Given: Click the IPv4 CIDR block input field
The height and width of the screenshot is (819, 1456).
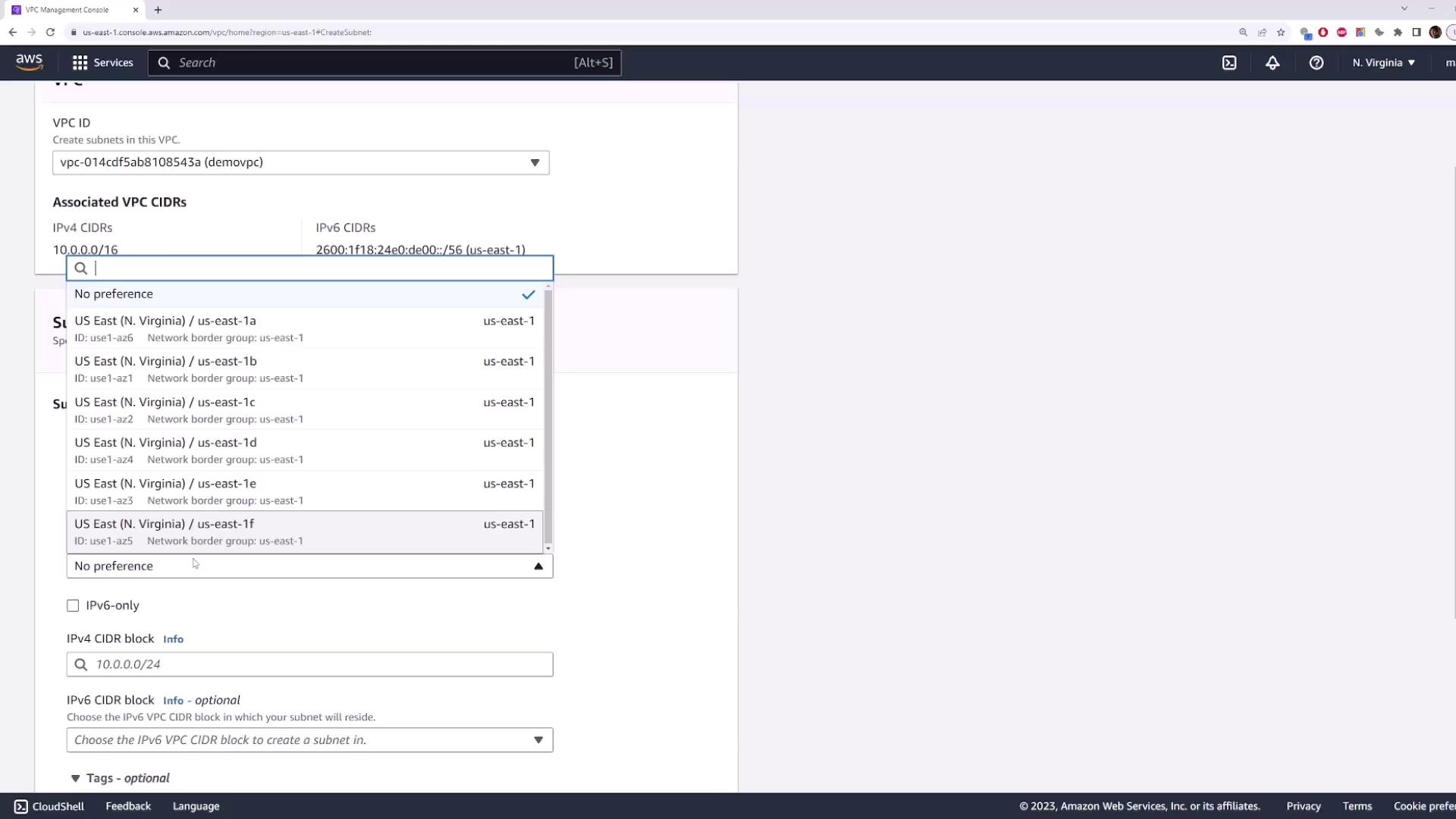Looking at the screenshot, I should (x=318, y=664).
